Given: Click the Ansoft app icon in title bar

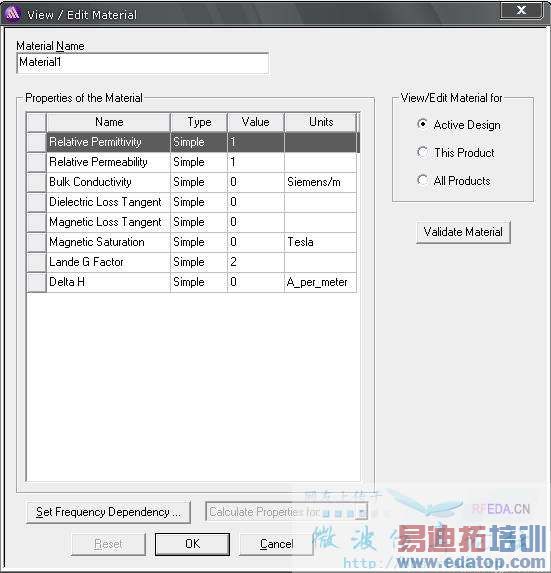Looking at the screenshot, I should click(x=12, y=14).
